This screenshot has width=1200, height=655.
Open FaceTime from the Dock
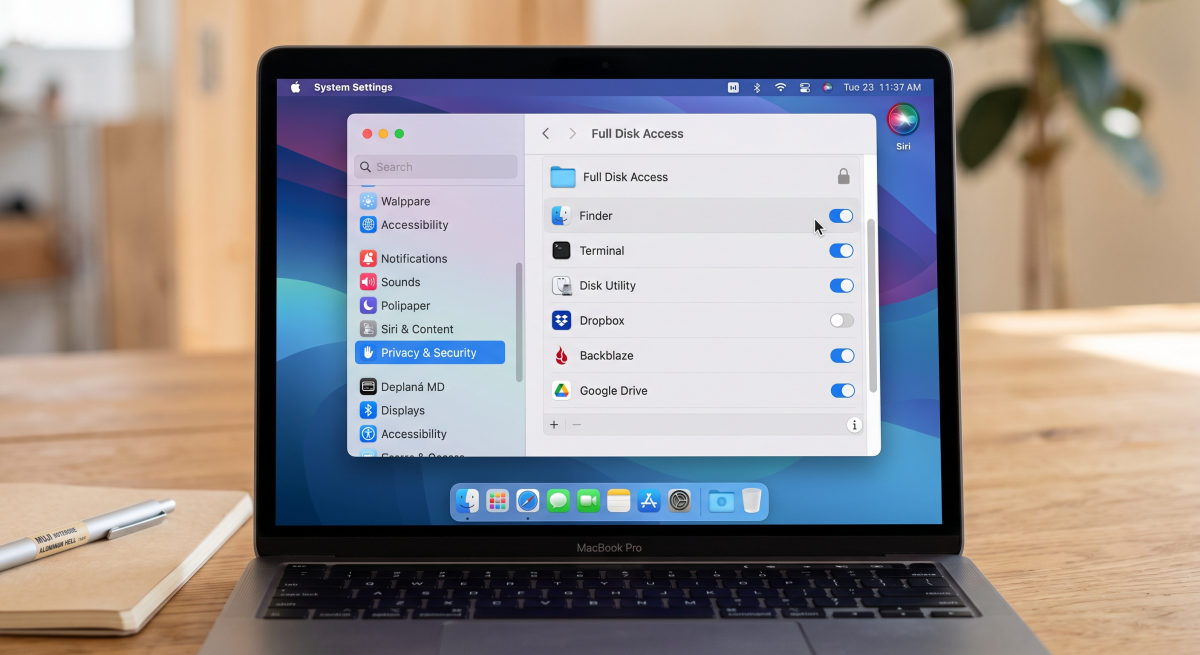pos(589,501)
